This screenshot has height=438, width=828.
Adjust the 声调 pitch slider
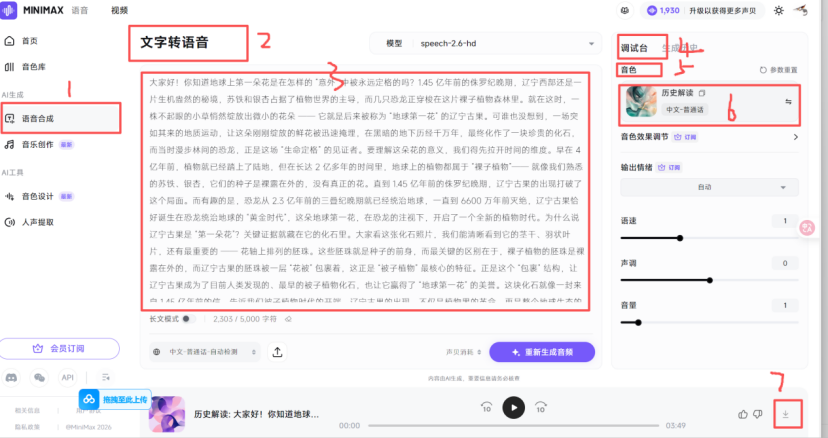point(709,281)
